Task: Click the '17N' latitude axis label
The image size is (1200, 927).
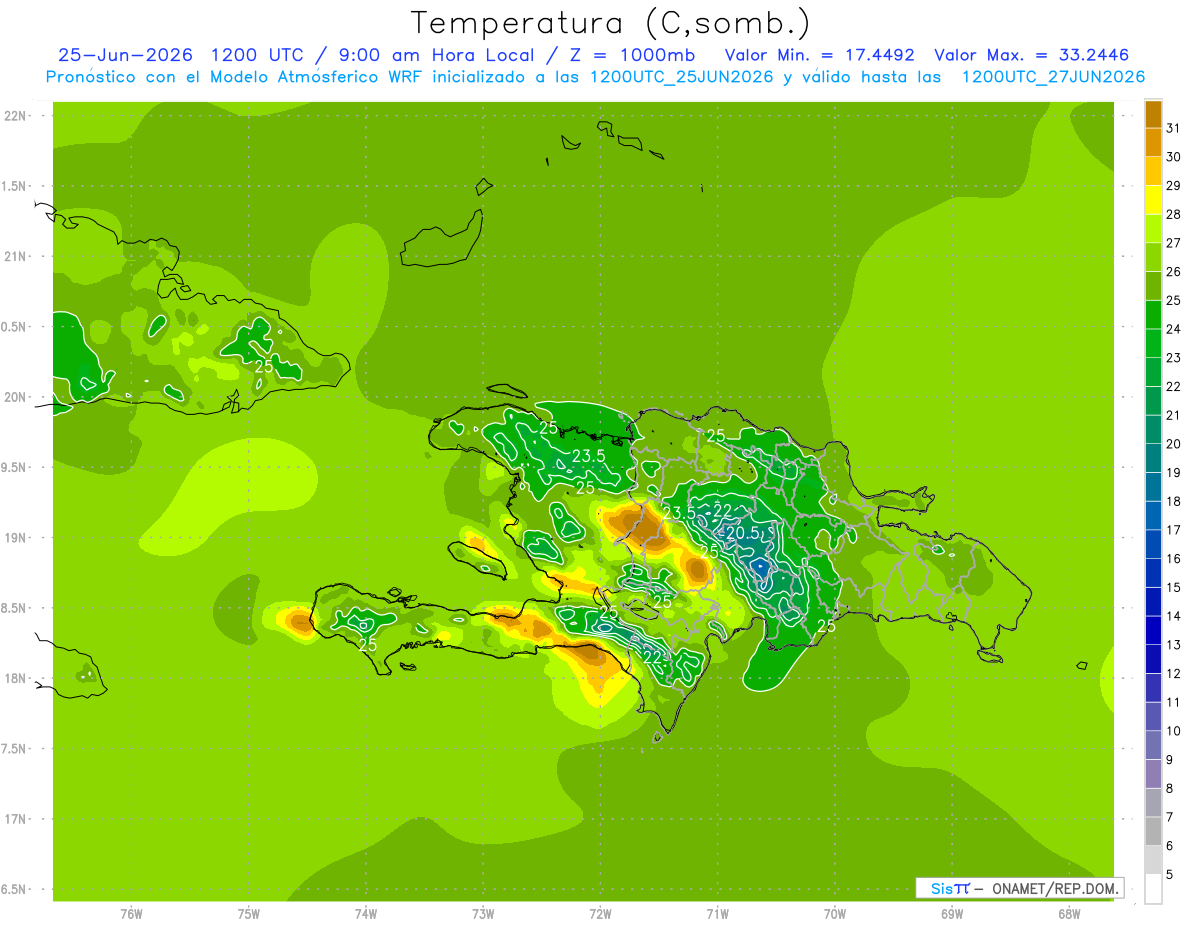Action: point(16,820)
